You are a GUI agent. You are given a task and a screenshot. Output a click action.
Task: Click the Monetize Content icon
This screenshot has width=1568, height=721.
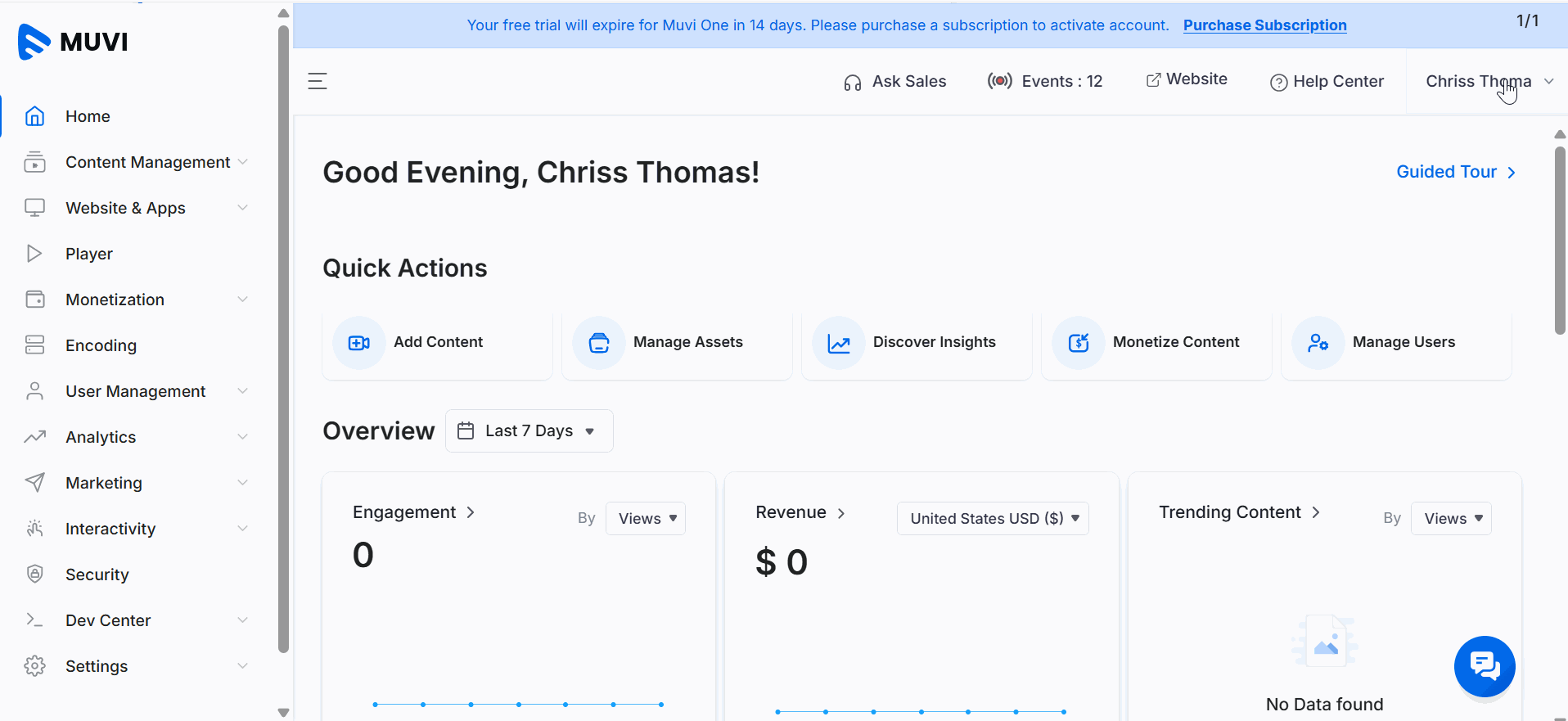click(1079, 343)
